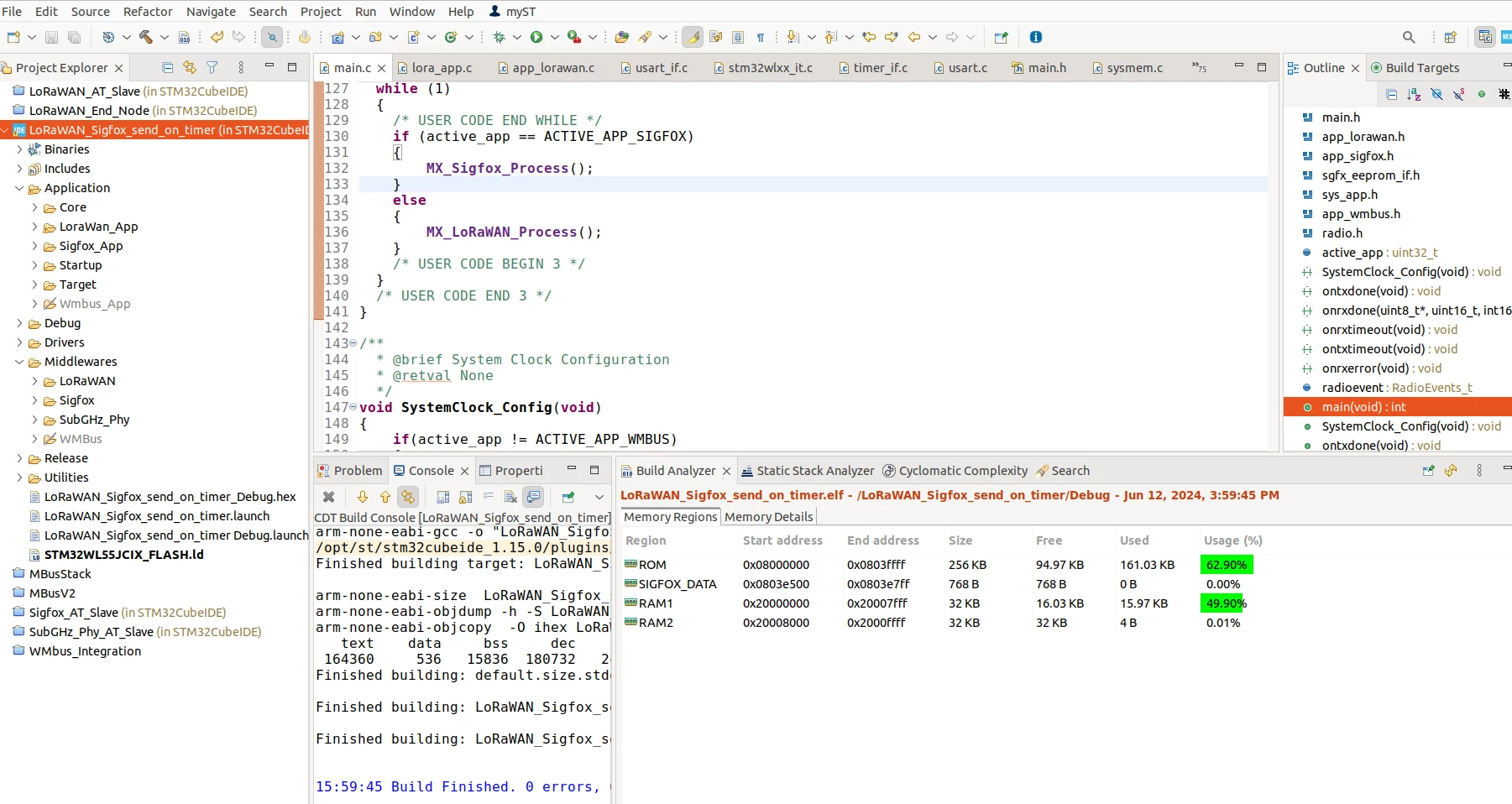The height and width of the screenshot is (804, 1512).
Task: Sort Outline entries alphabetically
Action: coord(1414,94)
